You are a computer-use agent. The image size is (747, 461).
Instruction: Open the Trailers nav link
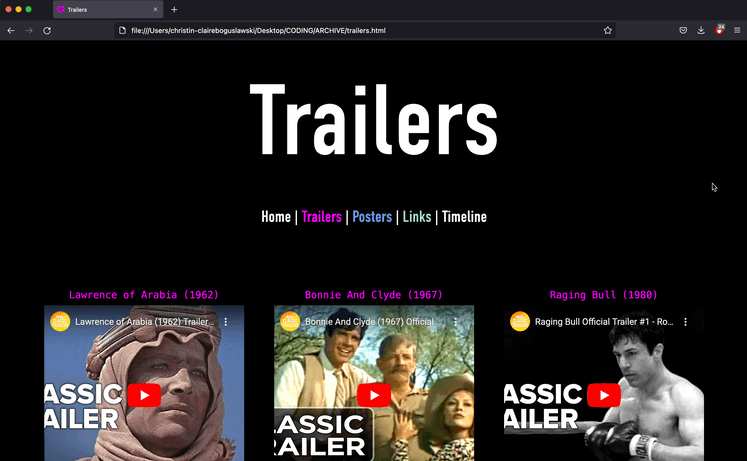(322, 217)
